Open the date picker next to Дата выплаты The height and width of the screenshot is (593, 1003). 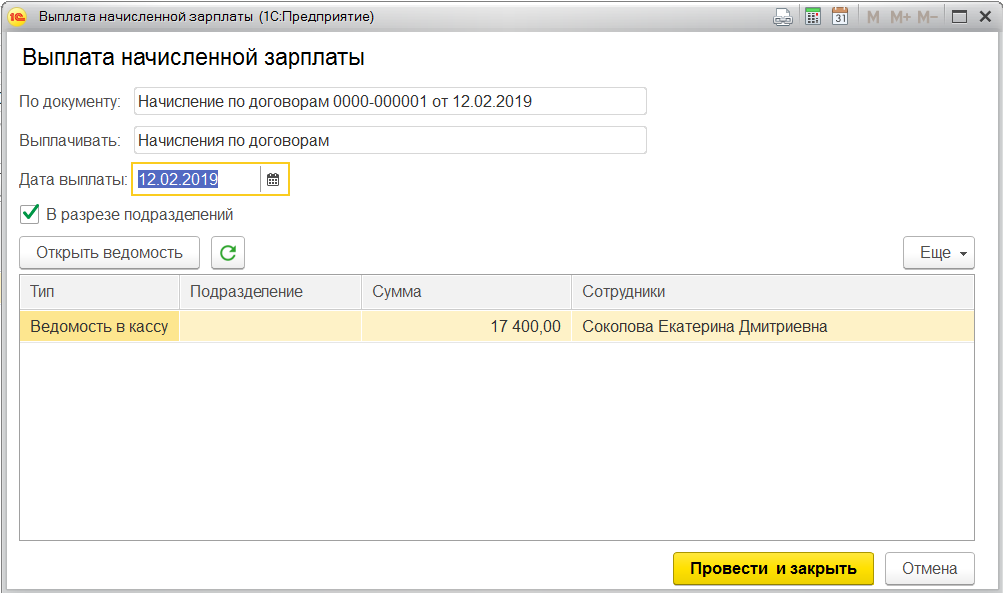pos(273,180)
